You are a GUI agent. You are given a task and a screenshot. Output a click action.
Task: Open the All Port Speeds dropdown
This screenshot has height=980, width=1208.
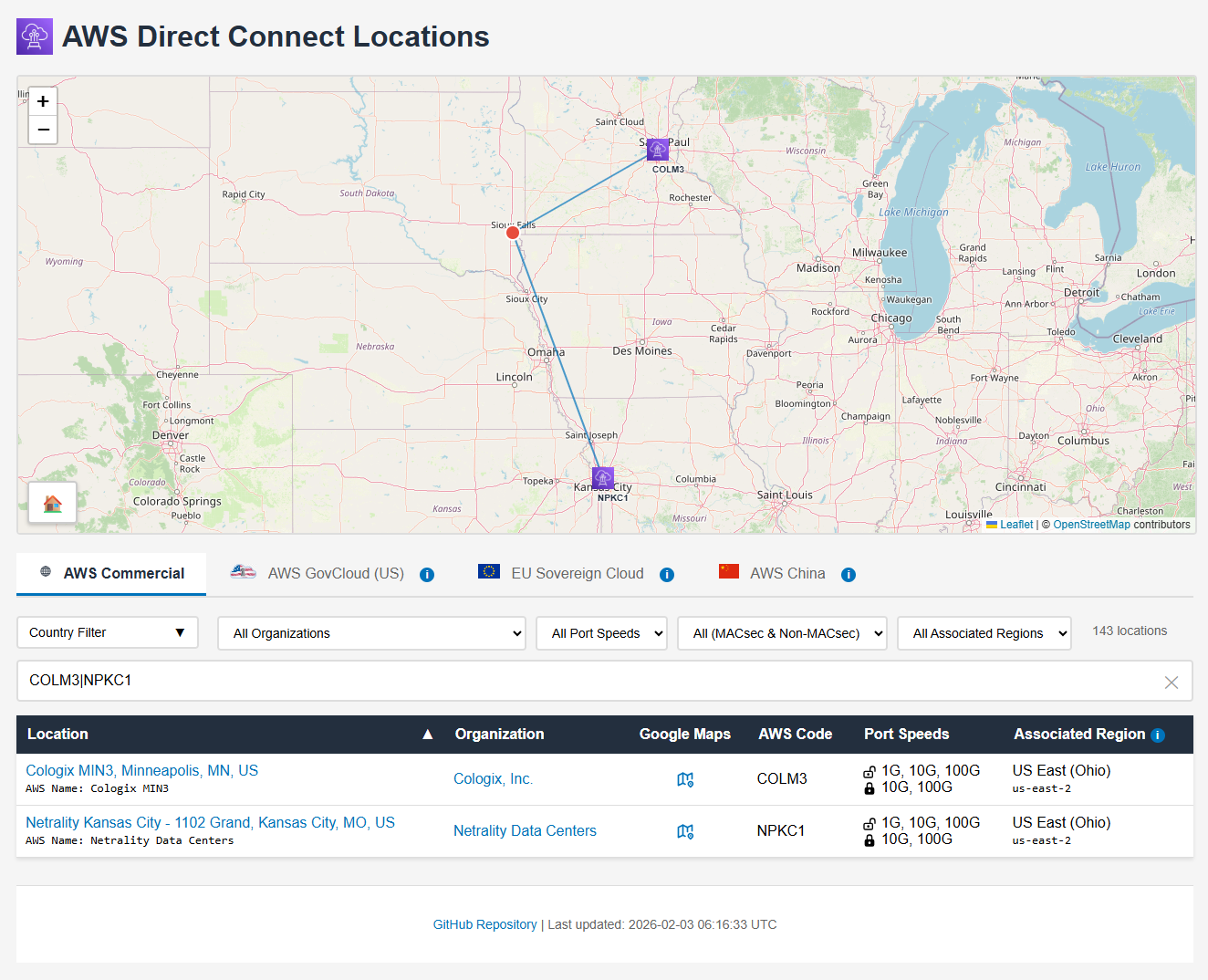coord(601,633)
